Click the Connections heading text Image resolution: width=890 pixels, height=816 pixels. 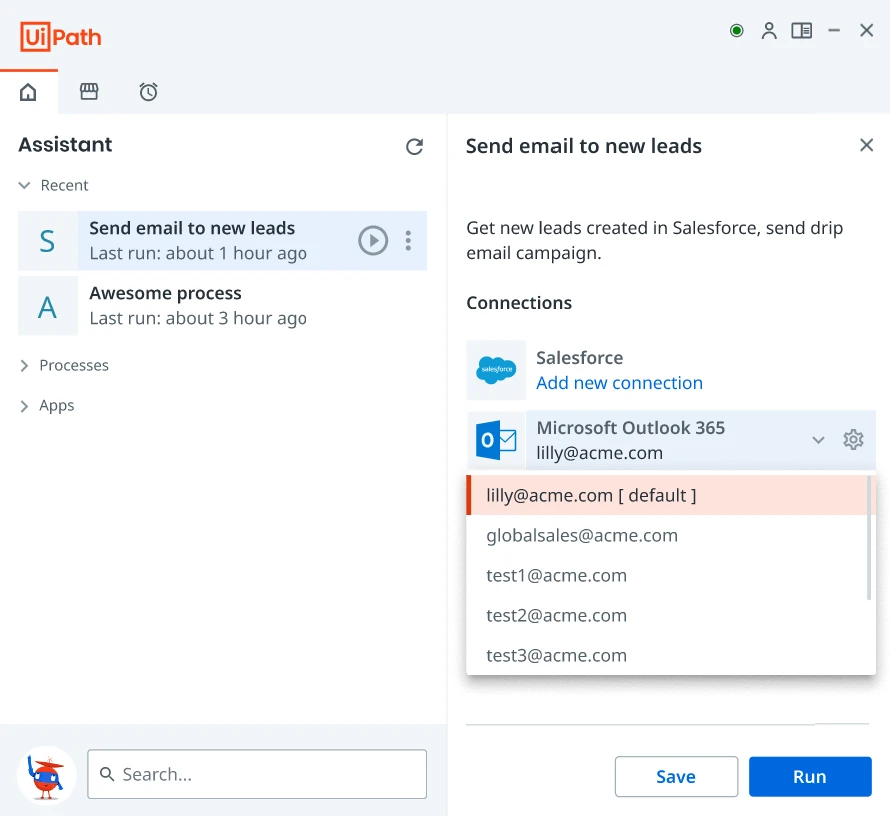pos(519,303)
